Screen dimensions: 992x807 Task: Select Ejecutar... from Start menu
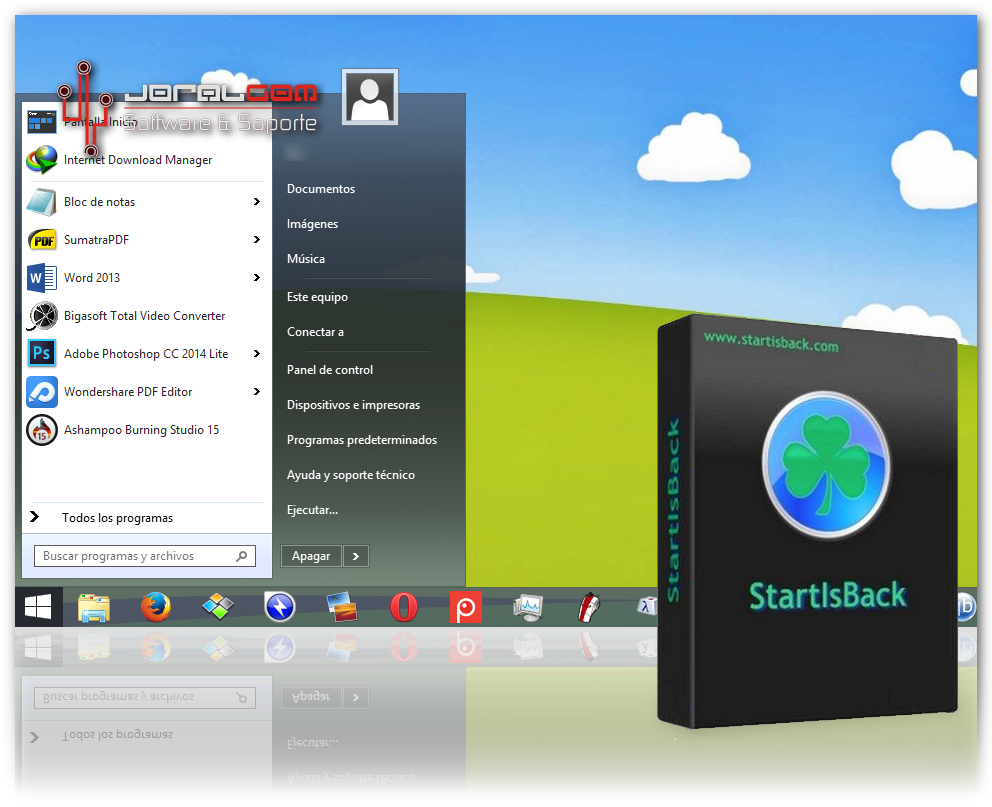(x=312, y=510)
